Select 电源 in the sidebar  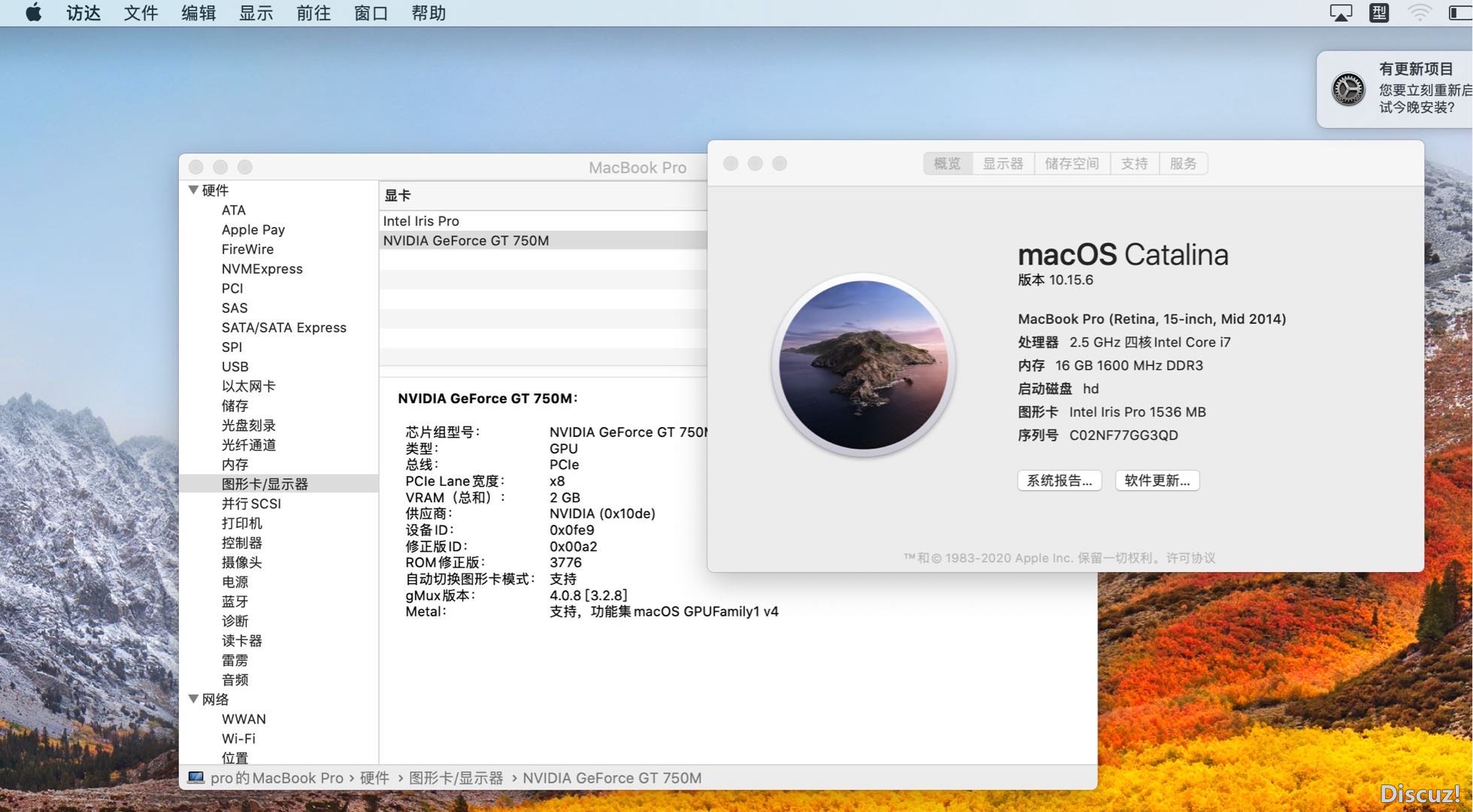click(x=235, y=581)
